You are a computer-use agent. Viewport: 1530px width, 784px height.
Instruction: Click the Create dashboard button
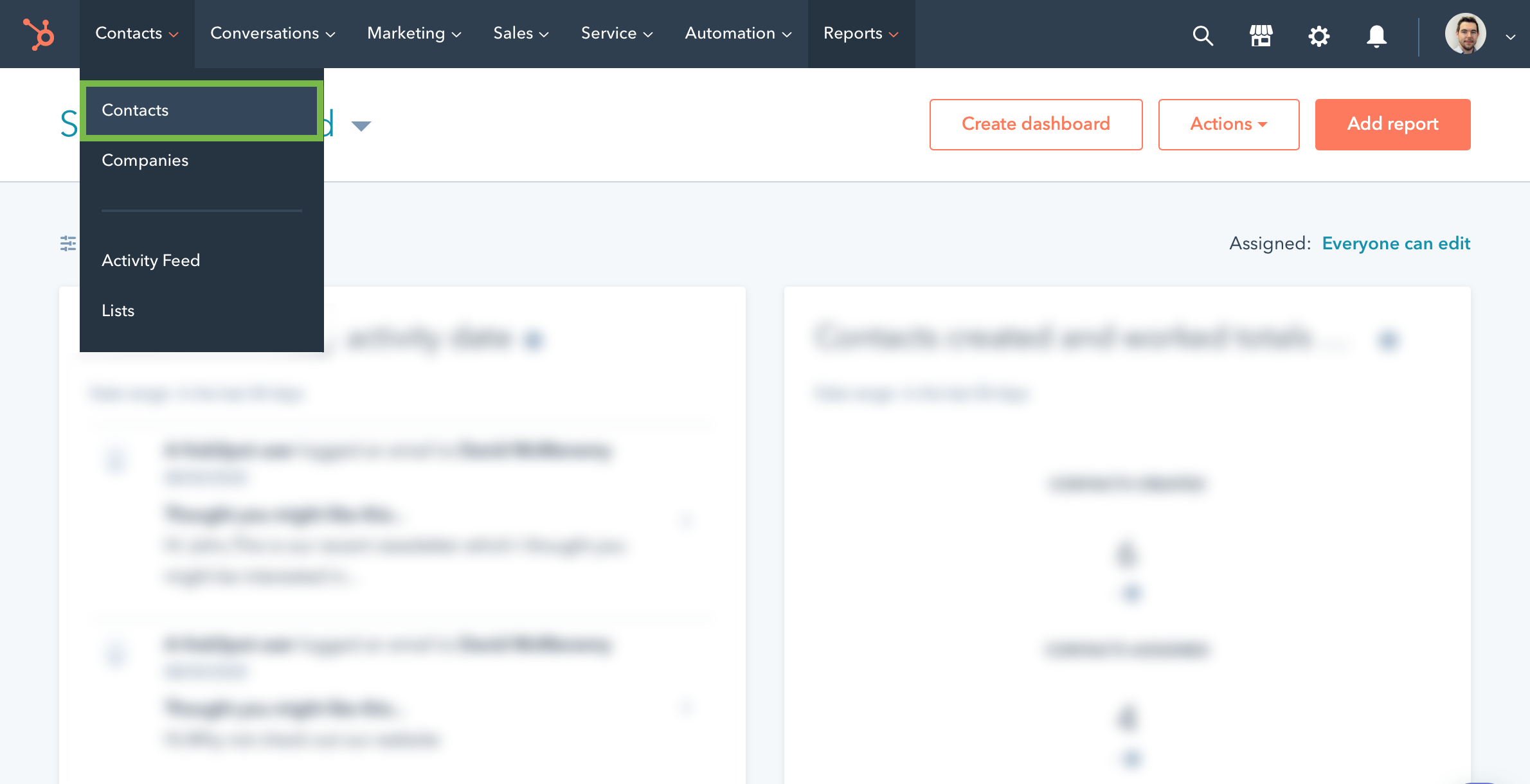pyautogui.click(x=1036, y=124)
